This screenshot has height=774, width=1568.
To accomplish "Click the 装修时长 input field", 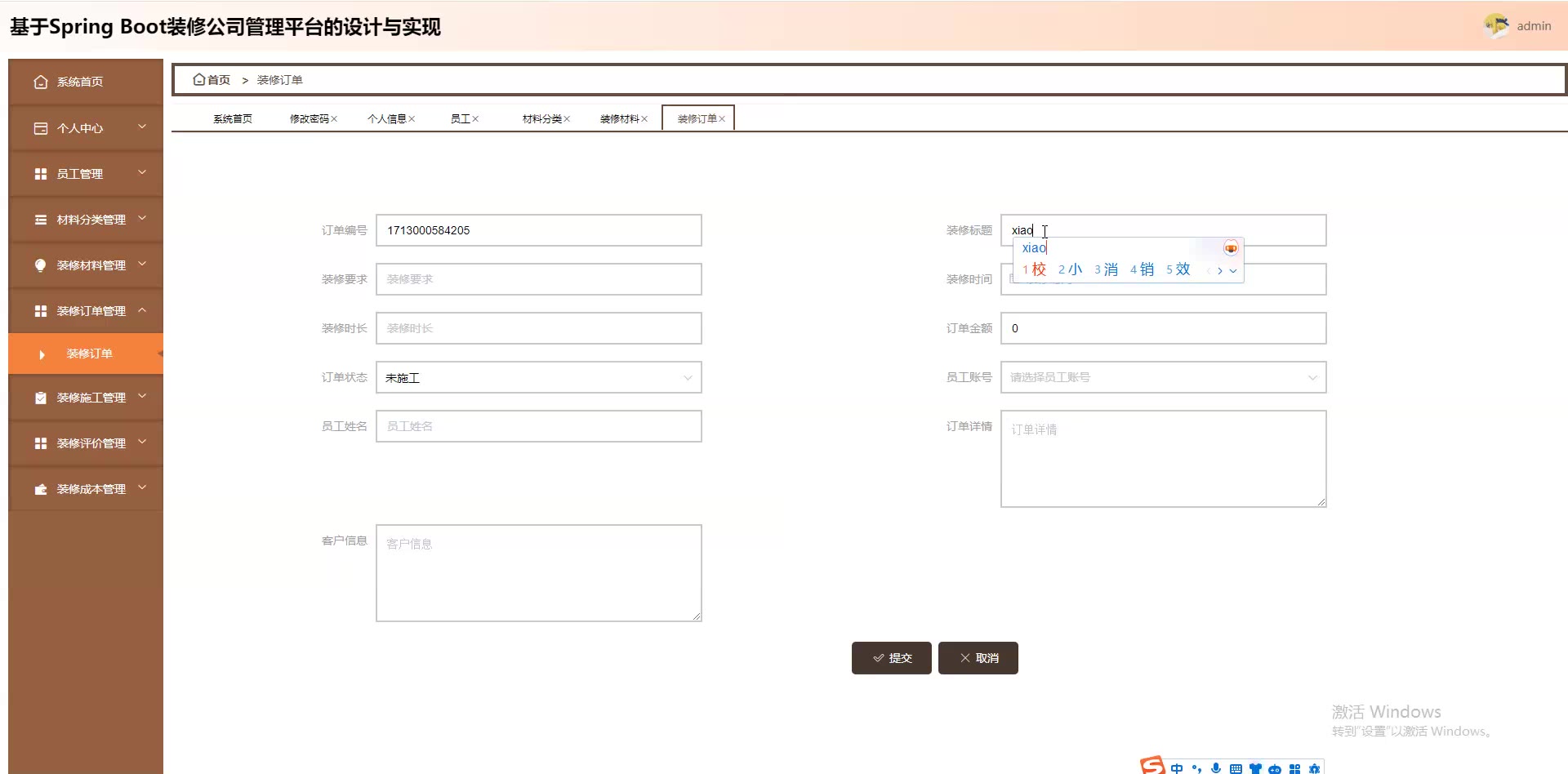I will point(539,328).
